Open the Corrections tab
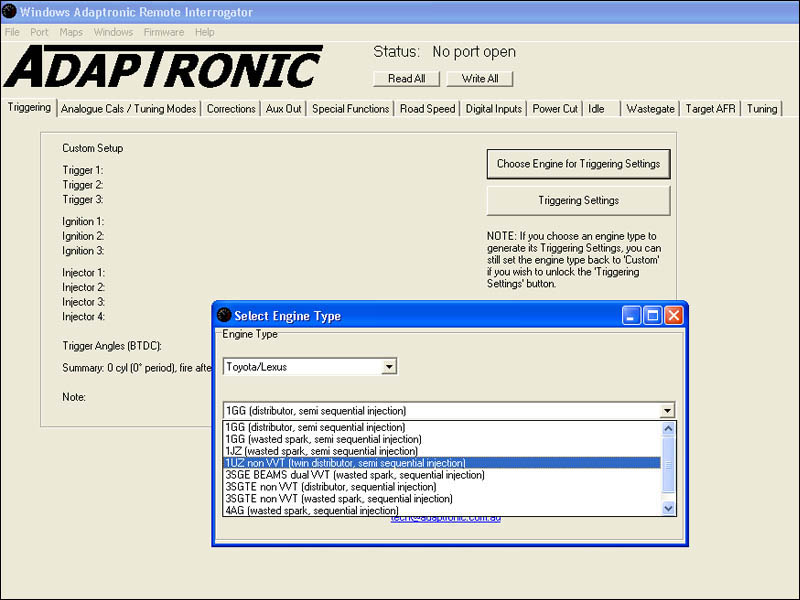This screenshot has height=600, width=800. click(231, 109)
